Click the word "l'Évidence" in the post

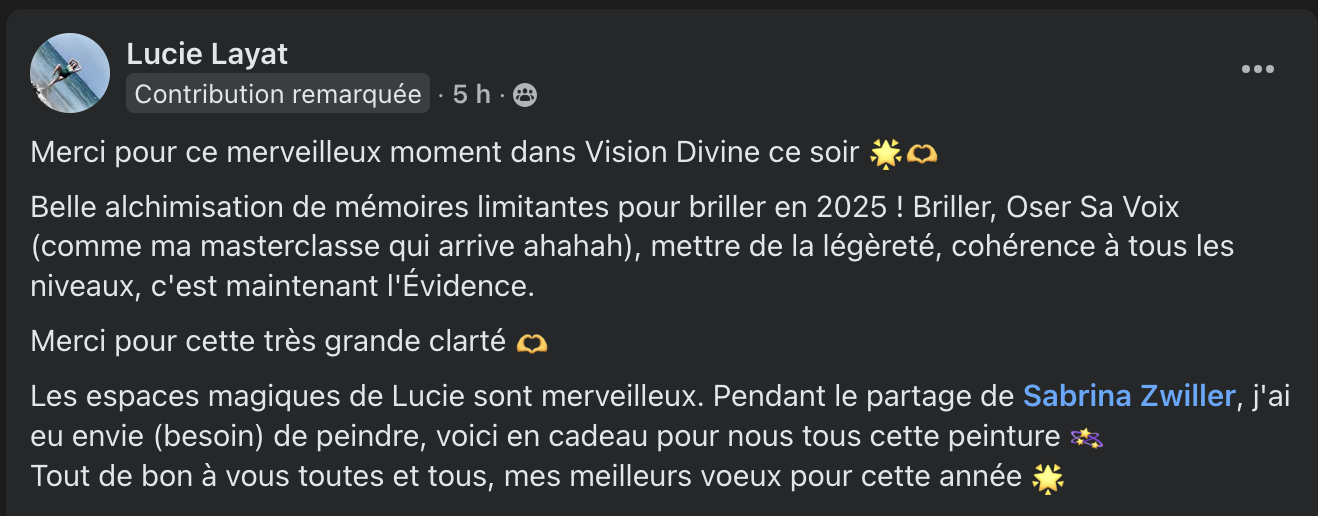pos(461,286)
